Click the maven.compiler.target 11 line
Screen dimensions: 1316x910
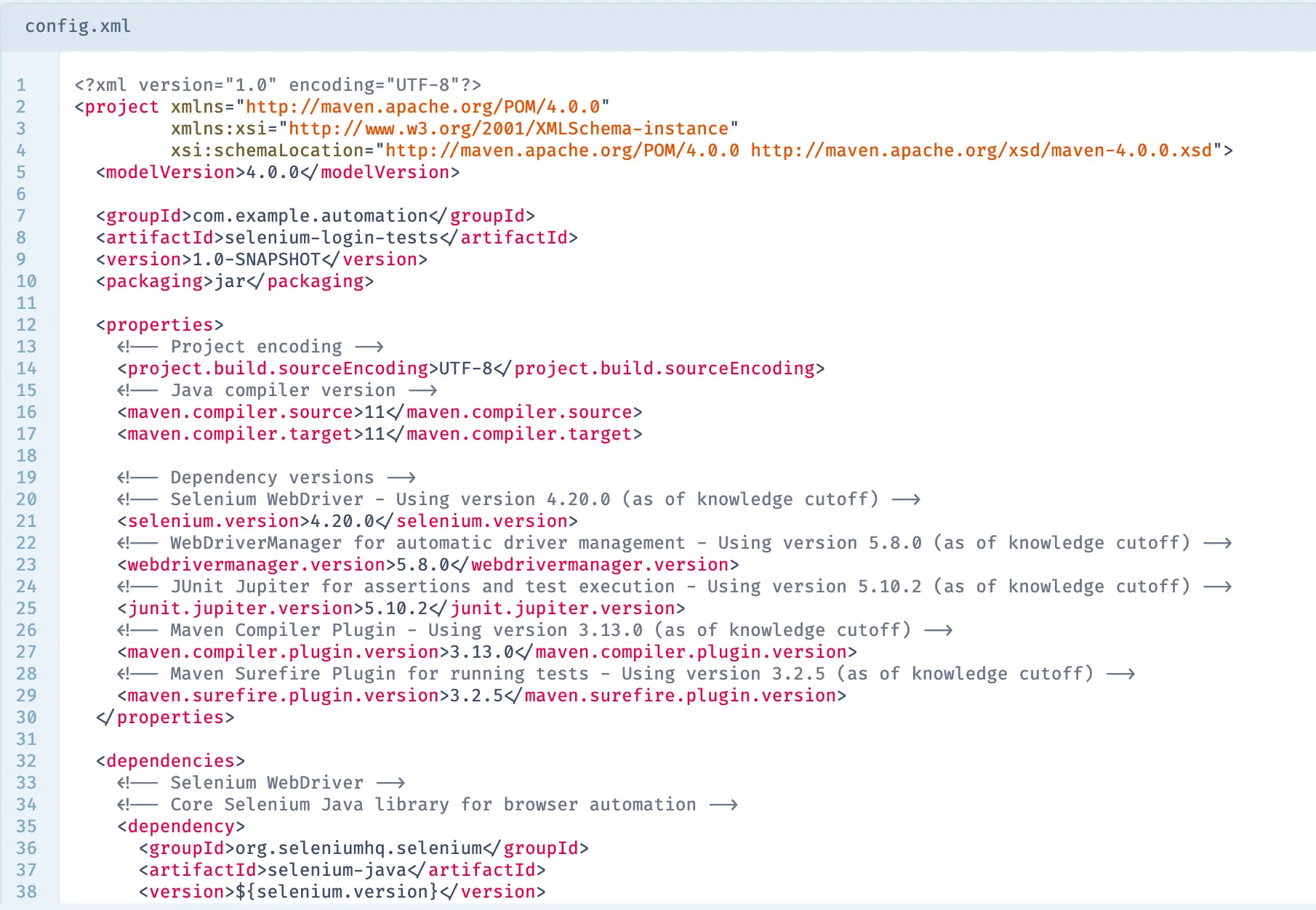click(x=380, y=434)
